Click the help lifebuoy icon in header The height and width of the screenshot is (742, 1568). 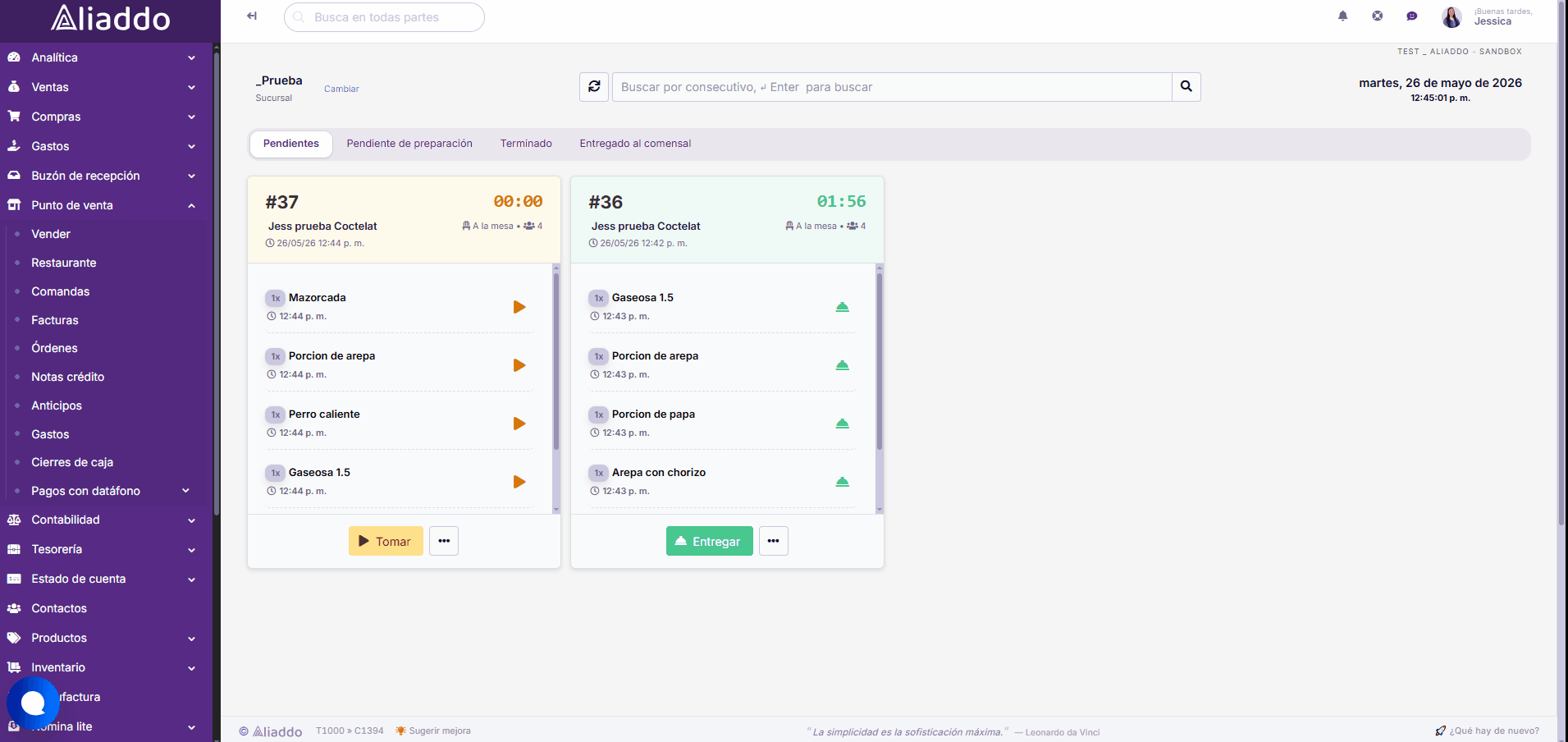(x=1378, y=16)
